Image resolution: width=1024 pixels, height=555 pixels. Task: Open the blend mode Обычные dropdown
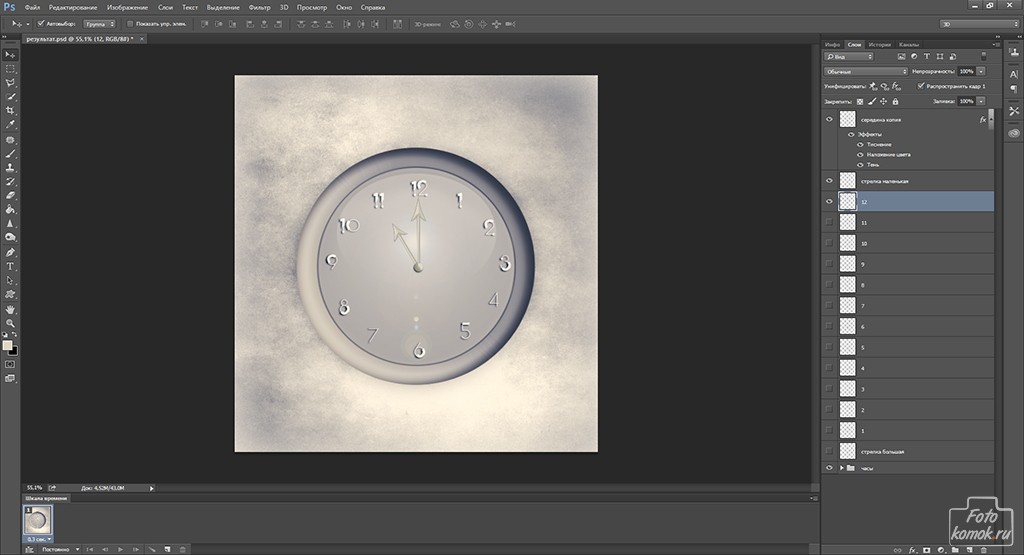[866, 72]
